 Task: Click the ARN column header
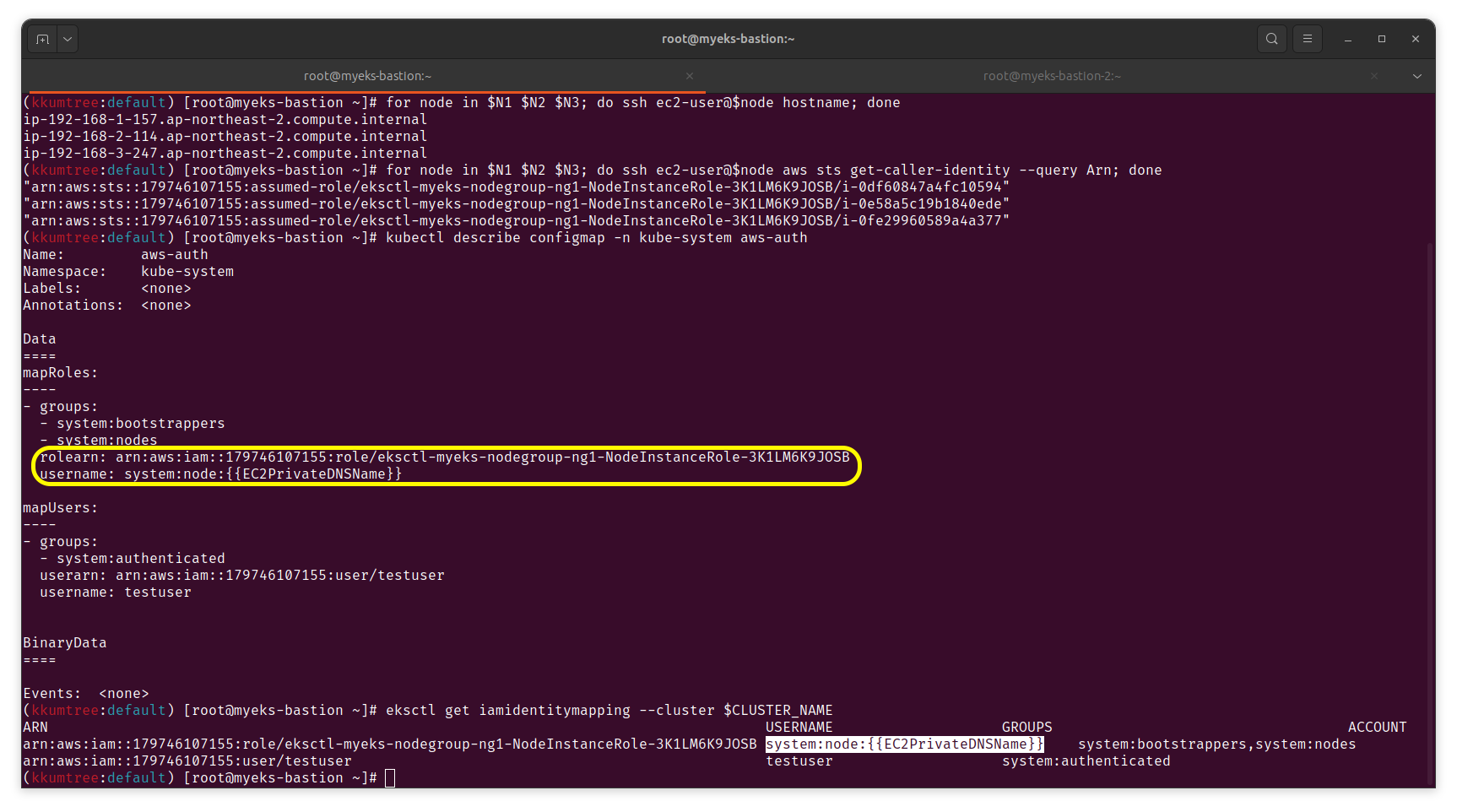pyautogui.click(x=35, y=728)
